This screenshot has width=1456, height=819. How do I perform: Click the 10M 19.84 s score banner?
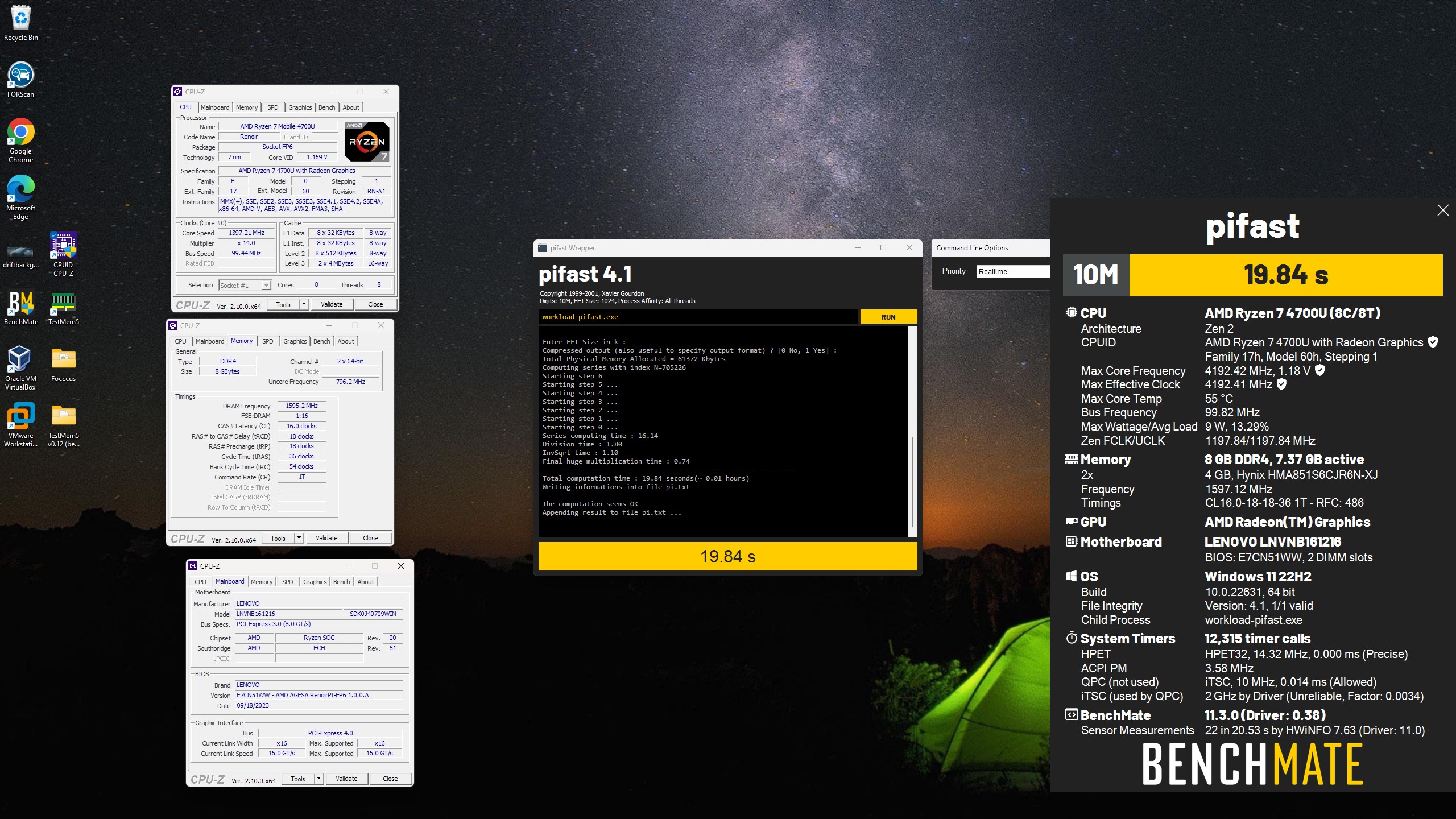[x=1253, y=275]
